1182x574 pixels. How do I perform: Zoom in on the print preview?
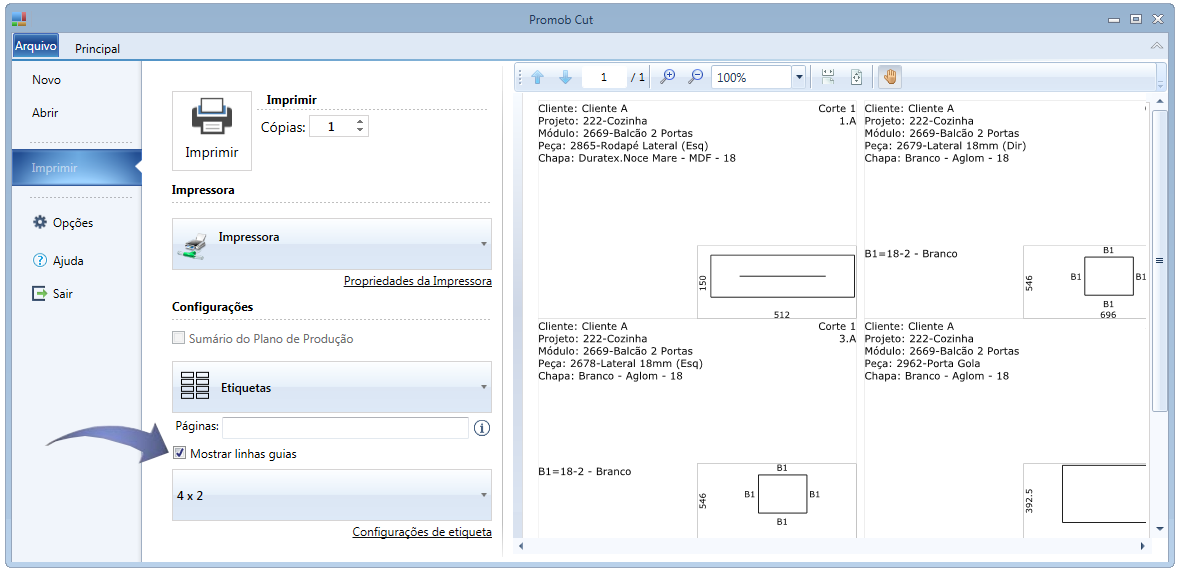coord(667,77)
